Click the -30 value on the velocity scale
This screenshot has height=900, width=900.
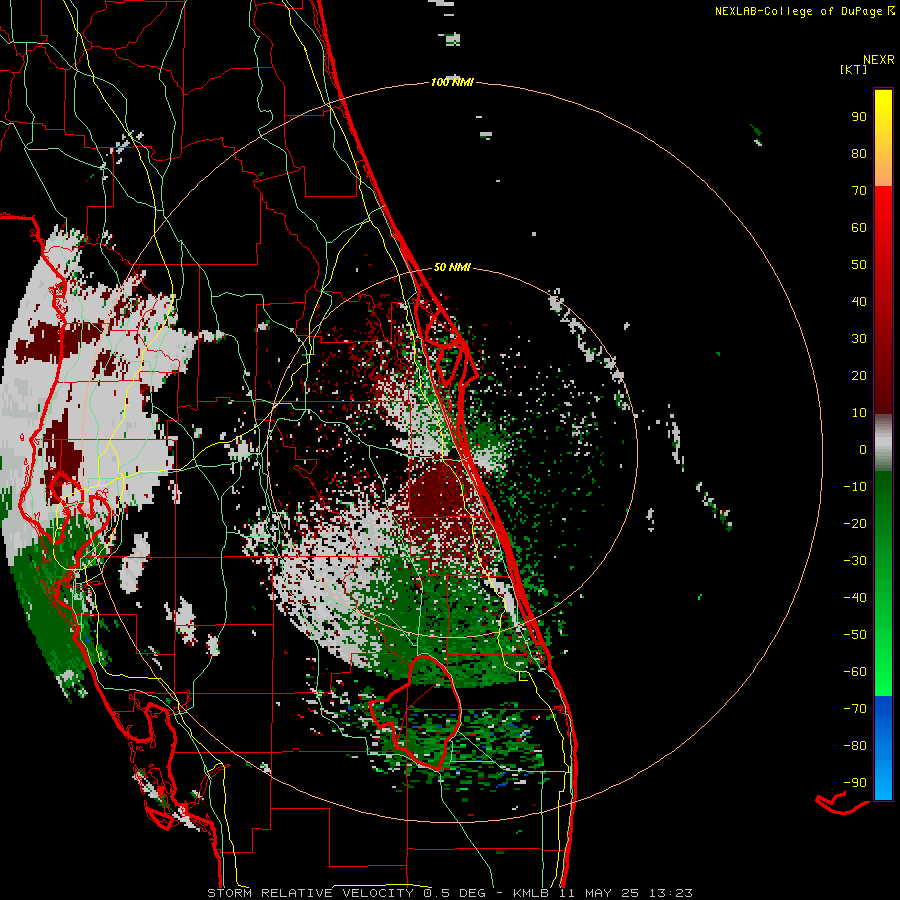[855, 561]
